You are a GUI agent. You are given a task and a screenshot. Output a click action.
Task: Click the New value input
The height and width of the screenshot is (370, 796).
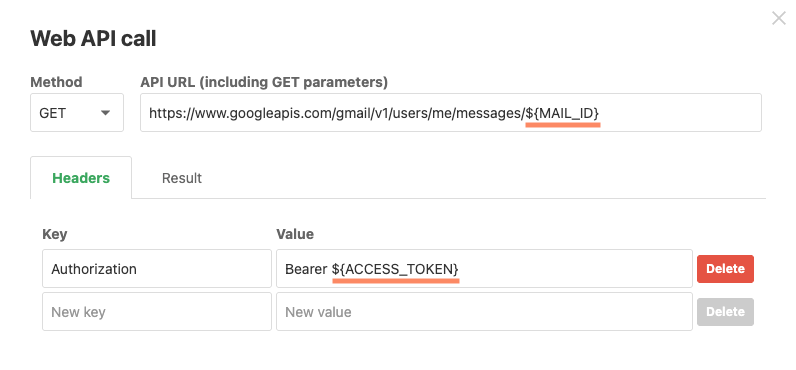(x=484, y=312)
